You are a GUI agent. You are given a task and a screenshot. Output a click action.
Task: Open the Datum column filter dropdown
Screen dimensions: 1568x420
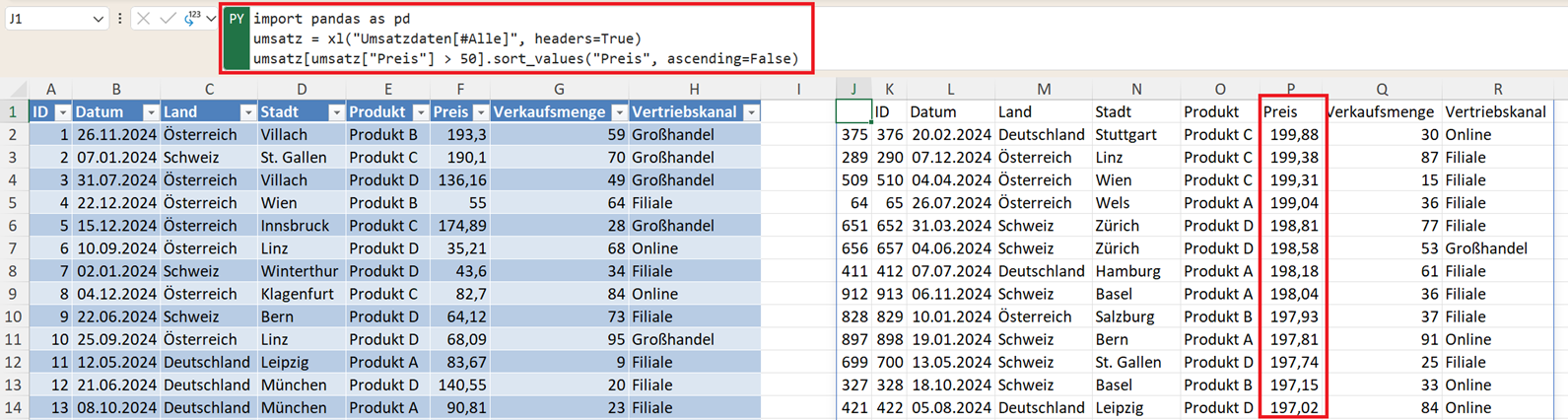pos(150,112)
